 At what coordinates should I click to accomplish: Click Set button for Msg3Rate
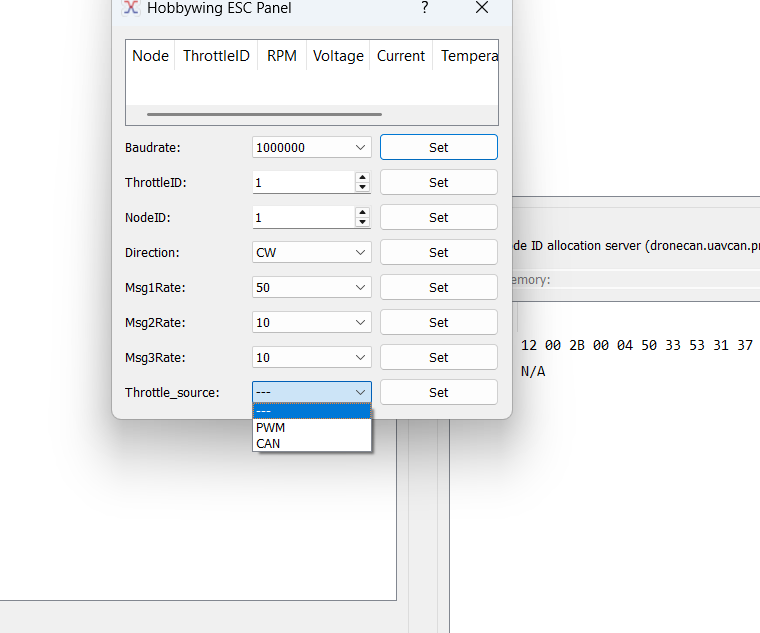(x=439, y=357)
